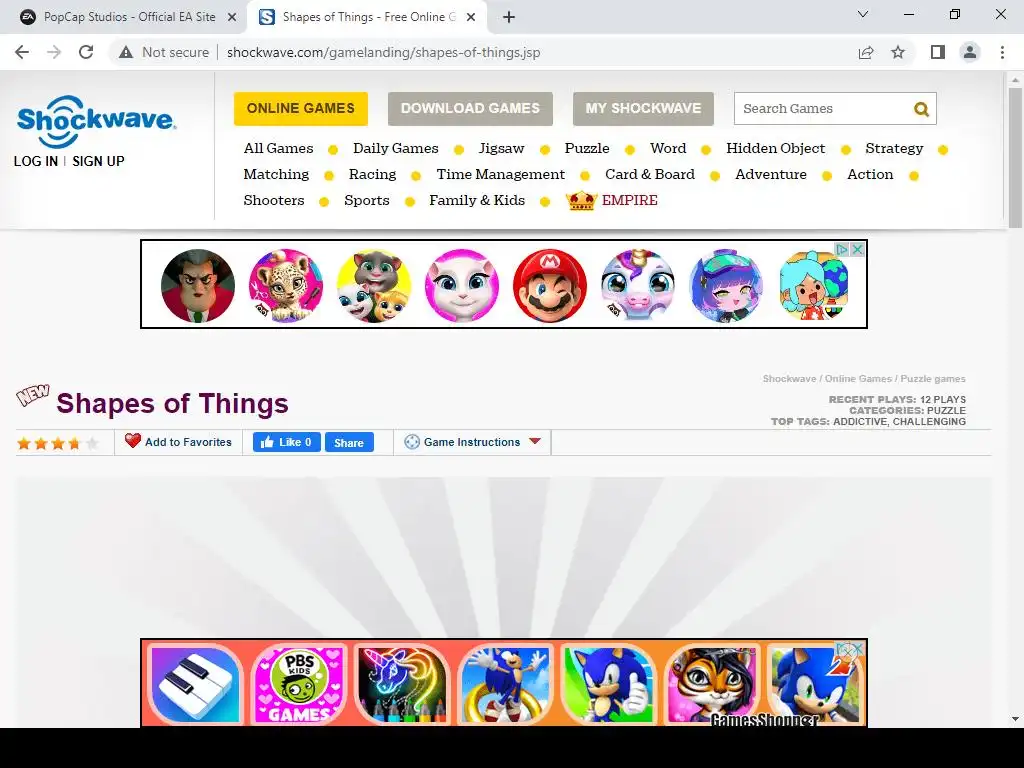This screenshot has width=1024, height=768.
Task: Close the PopCap Studios tab
Action: pyautogui.click(x=232, y=18)
